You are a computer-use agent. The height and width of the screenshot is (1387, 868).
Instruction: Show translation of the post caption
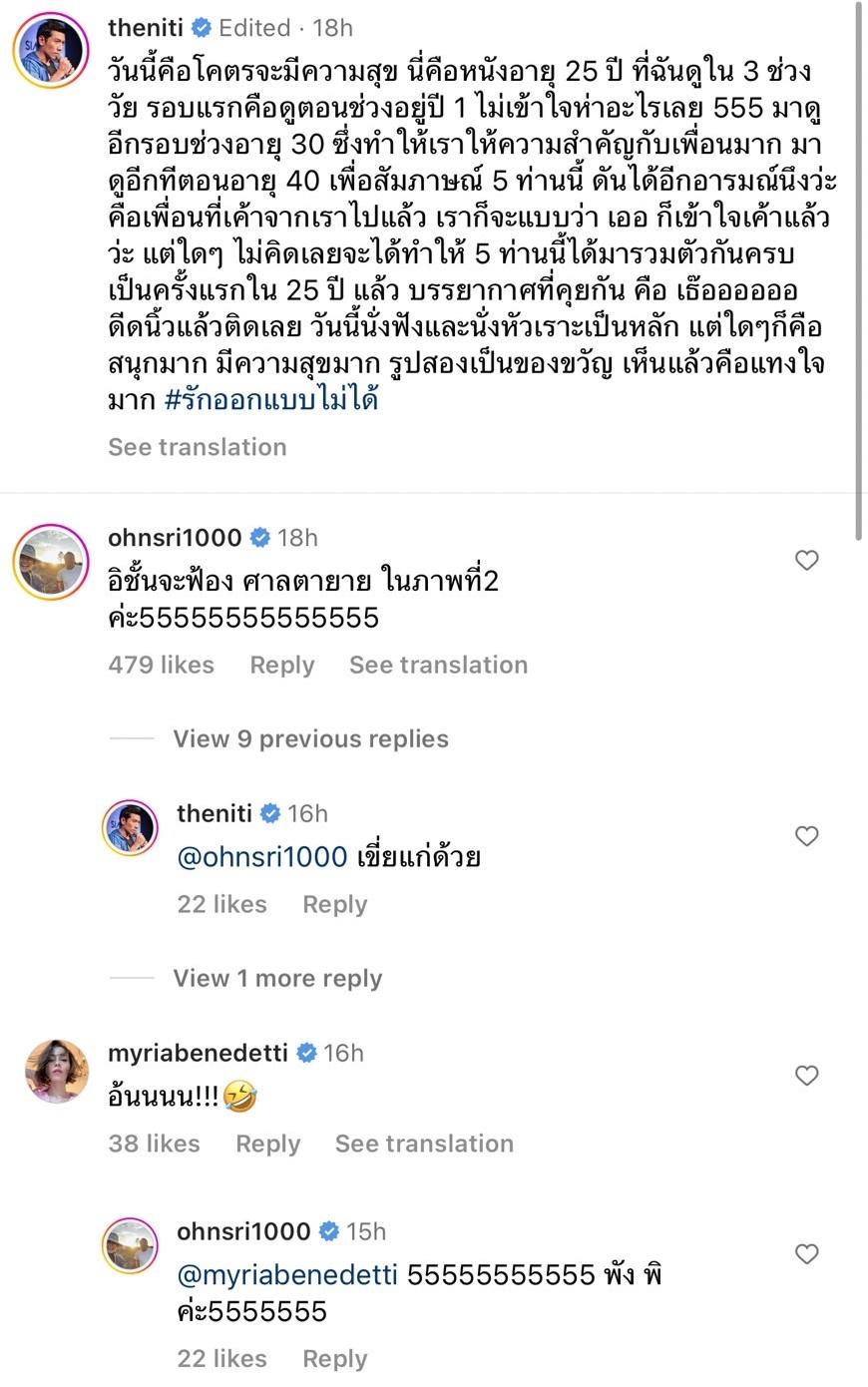197,447
